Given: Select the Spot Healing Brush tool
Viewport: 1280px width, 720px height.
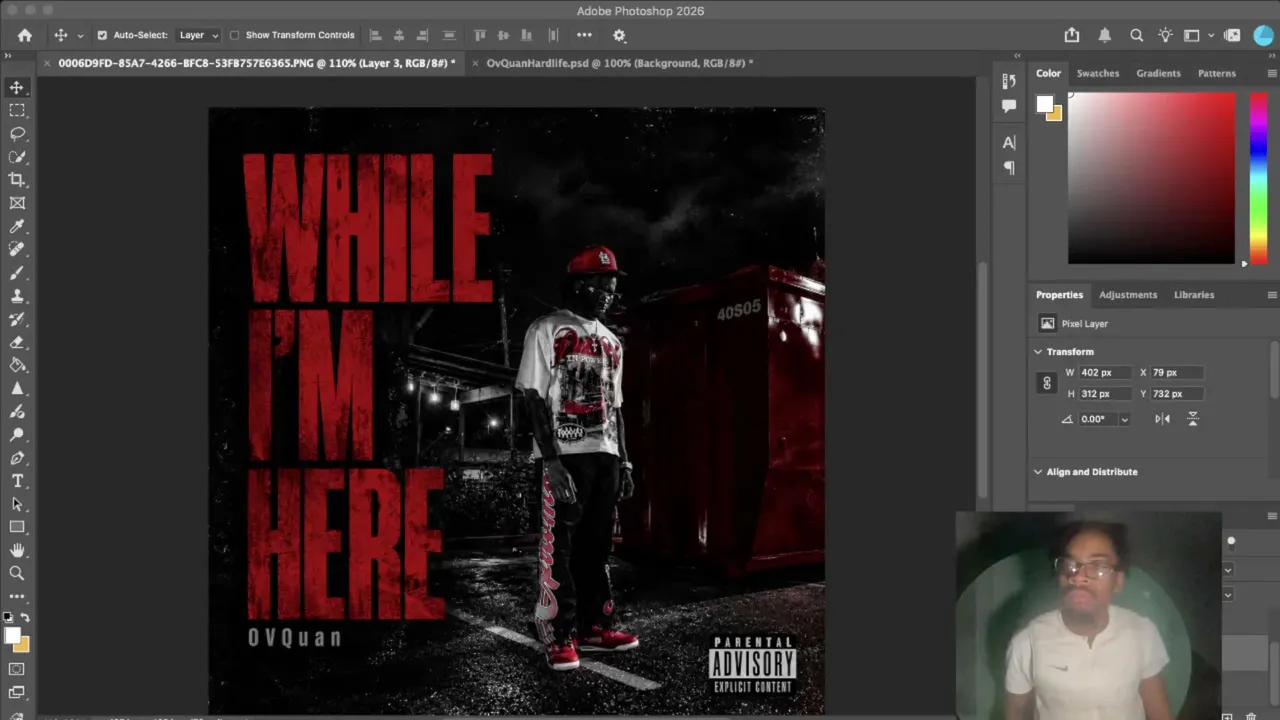Looking at the screenshot, I should point(17,250).
